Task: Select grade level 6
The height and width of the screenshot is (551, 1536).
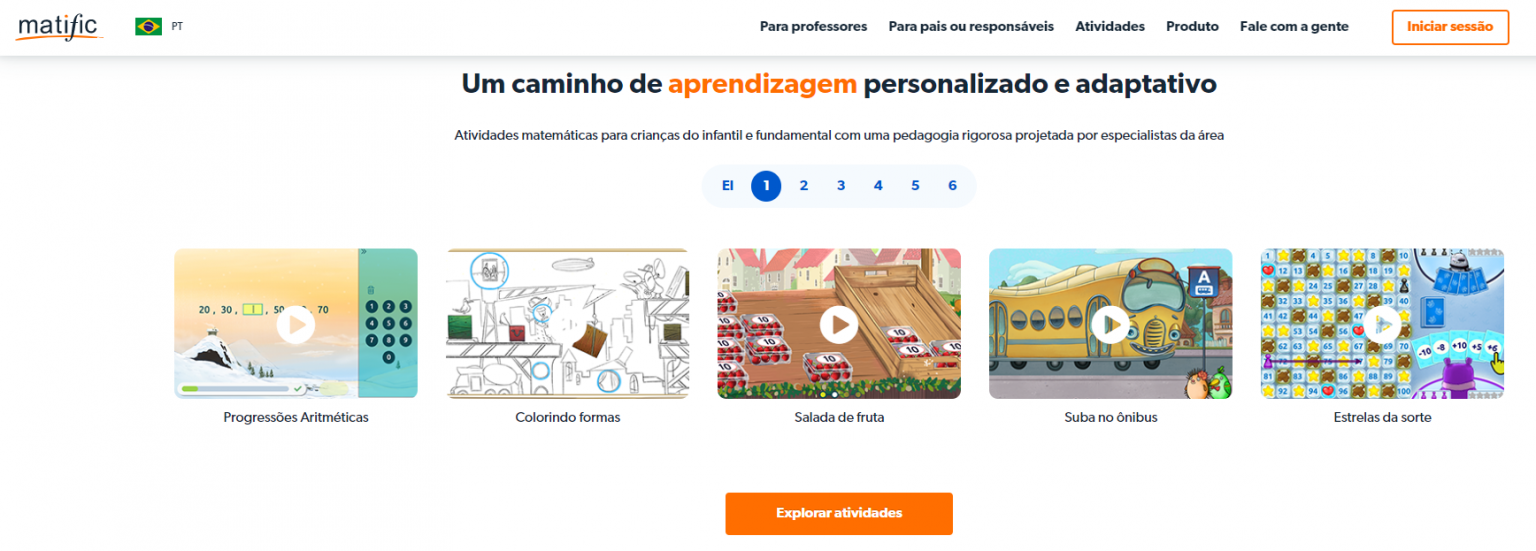Action: [x=952, y=186]
